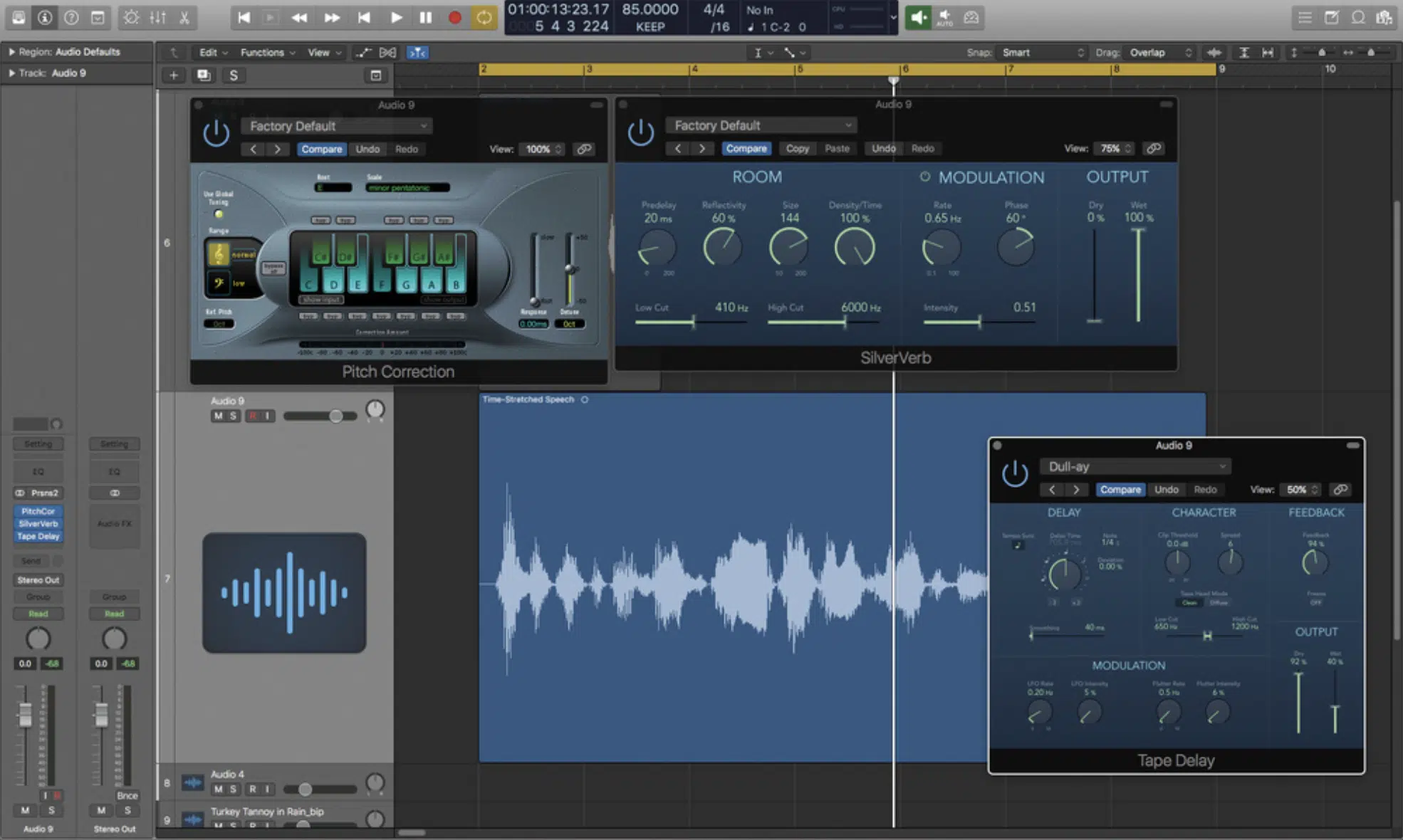Change SilverVerb View 75% size dropdown
1403x840 pixels.
point(1115,148)
